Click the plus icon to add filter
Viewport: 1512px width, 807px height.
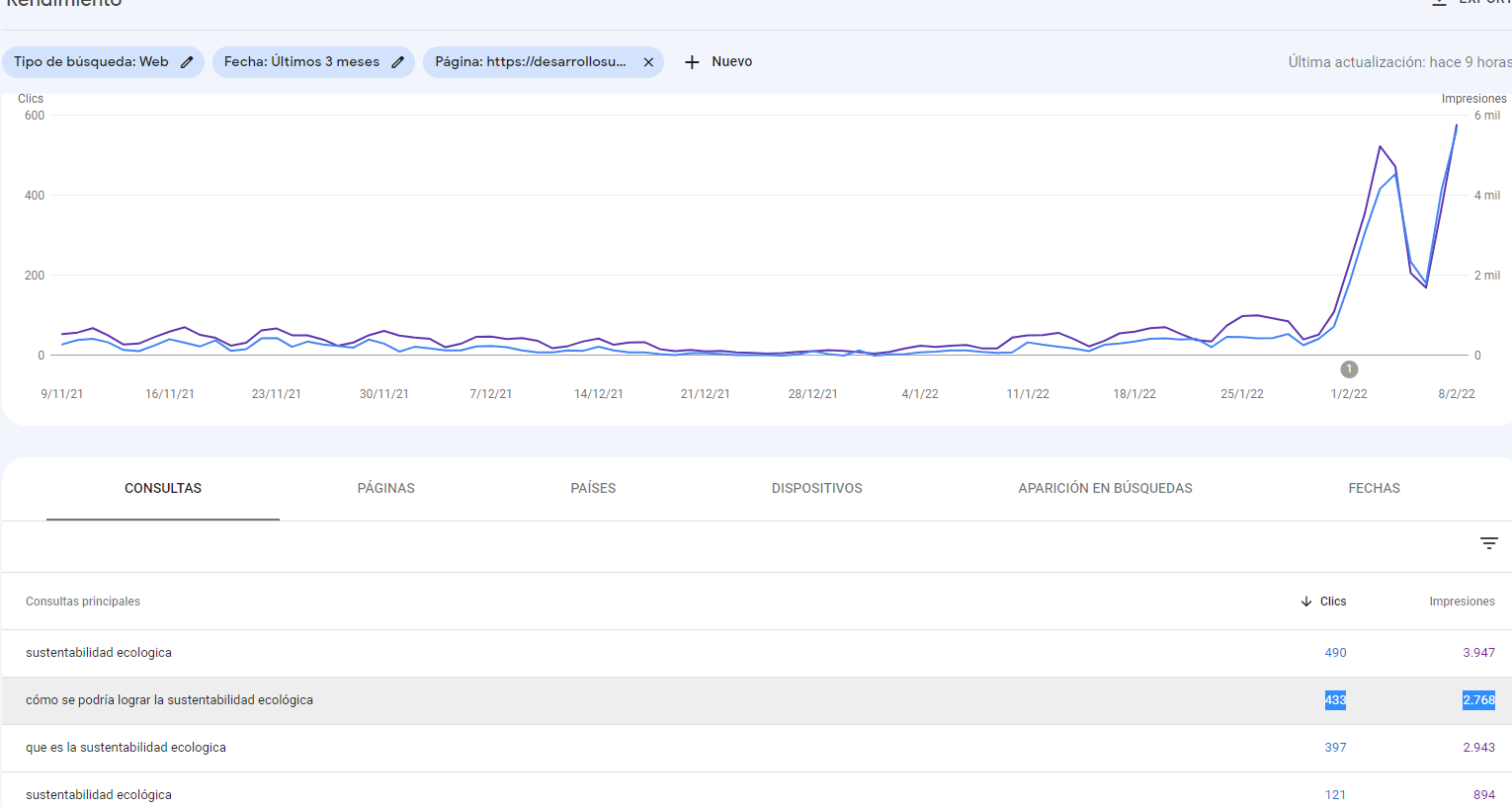tap(692, 62)
